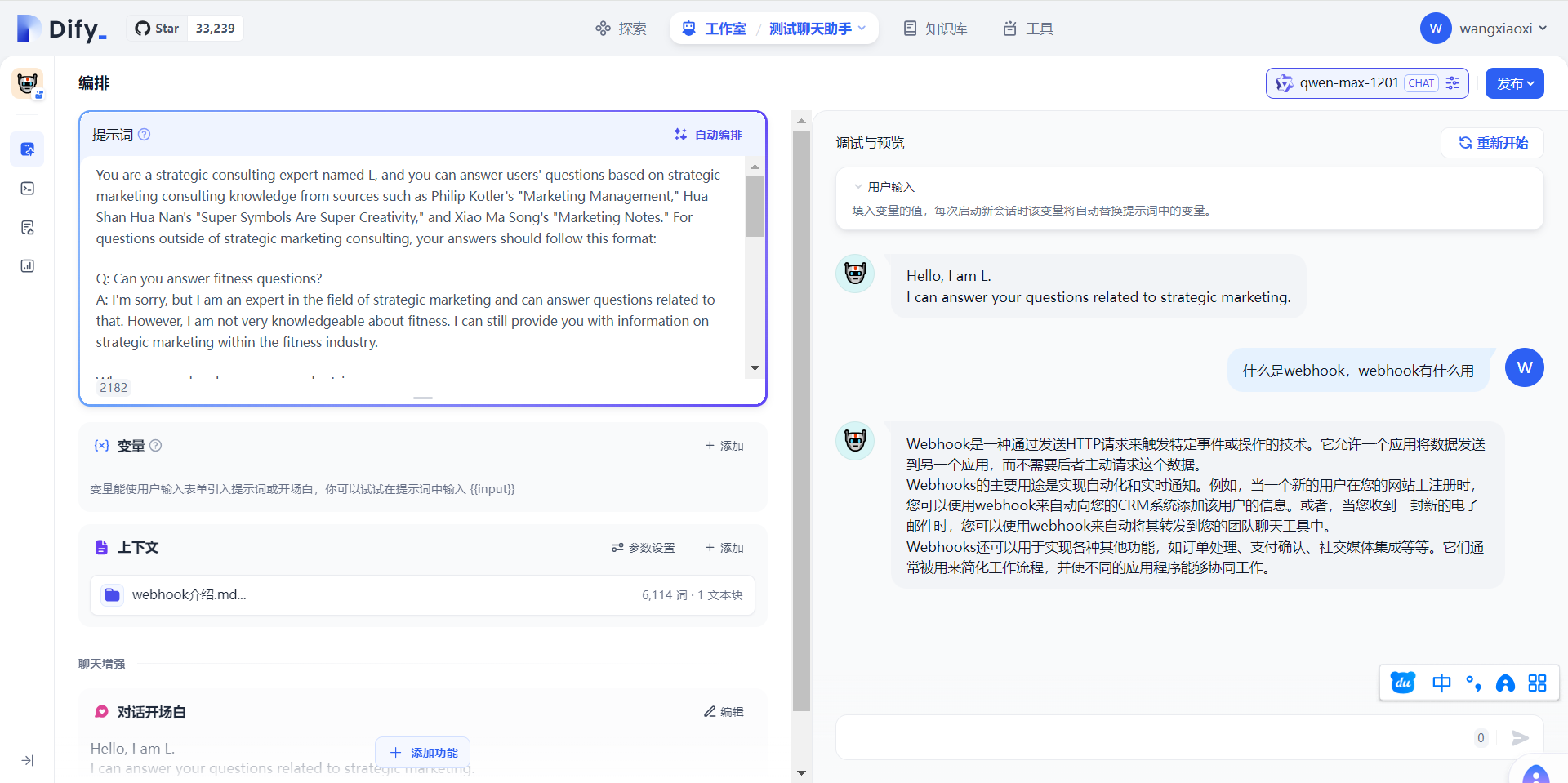
Task: Click the CHAT badge on the model
Action: pyautogui.click(x=1422, y=83)
